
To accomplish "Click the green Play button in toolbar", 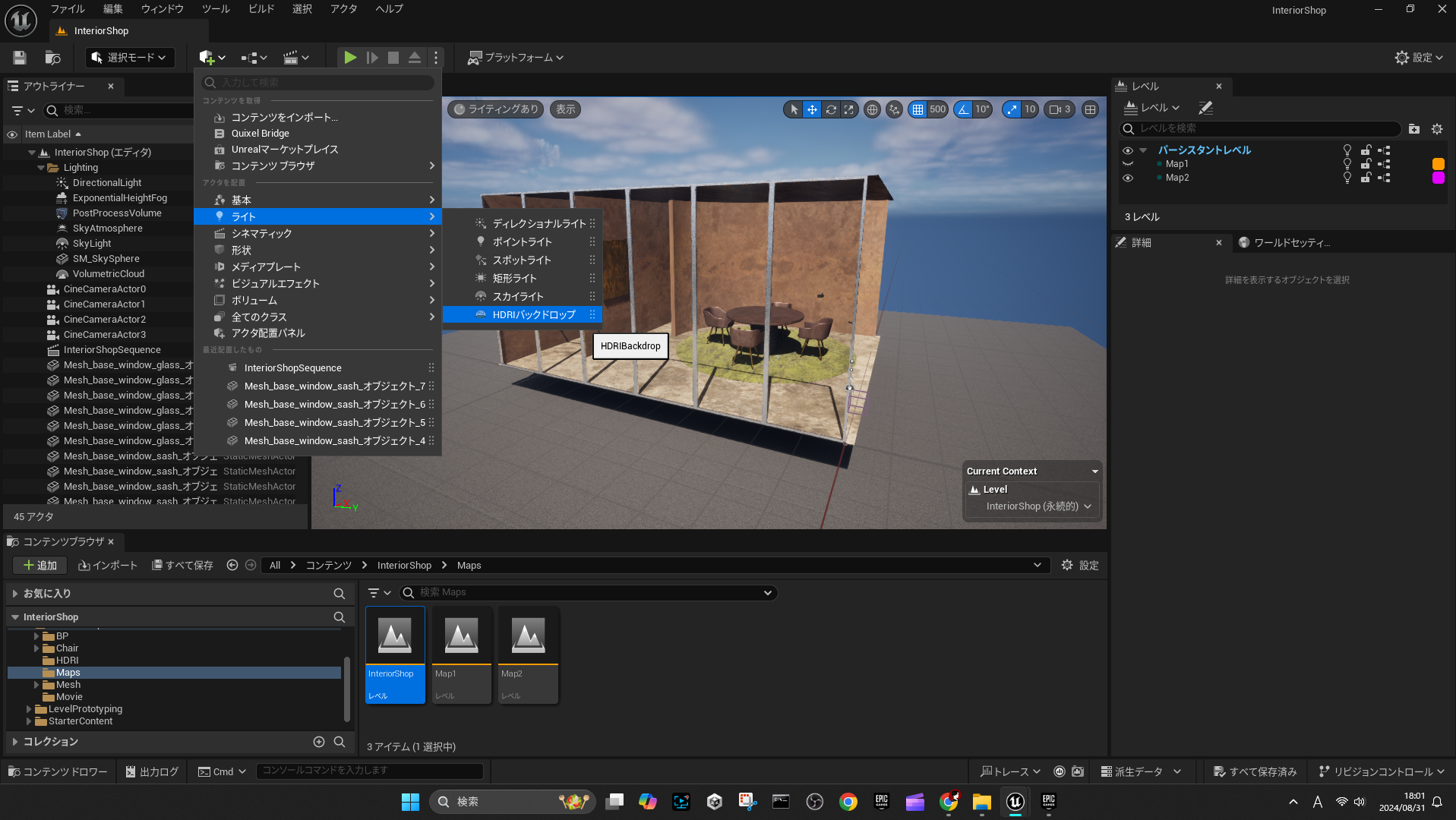I will 349,58.
